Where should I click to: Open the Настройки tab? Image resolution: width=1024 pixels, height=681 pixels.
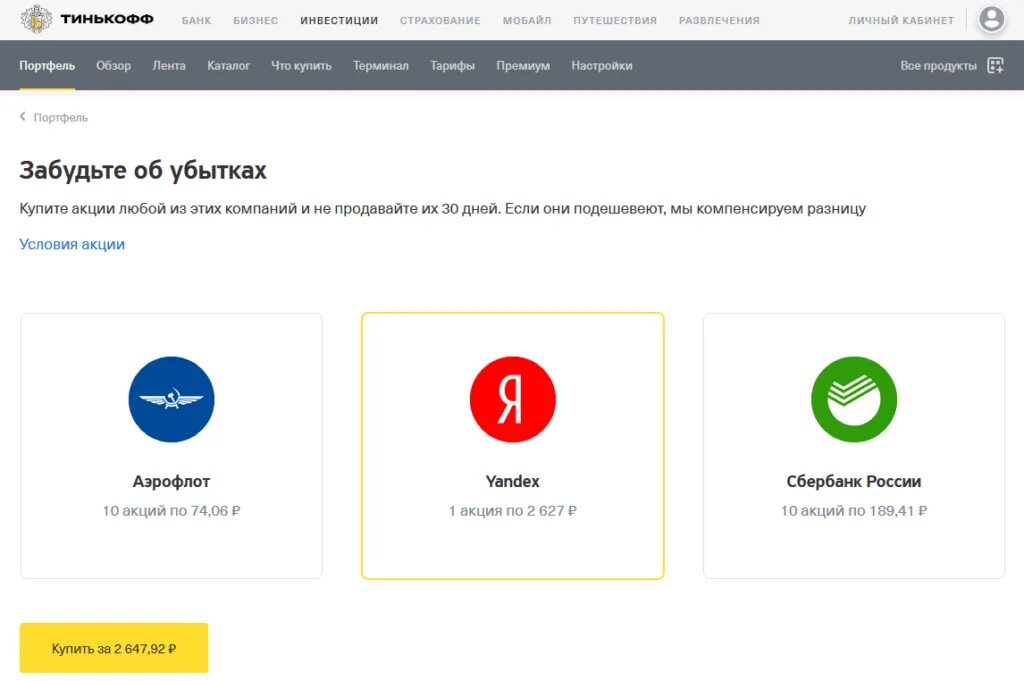point(602,65)
